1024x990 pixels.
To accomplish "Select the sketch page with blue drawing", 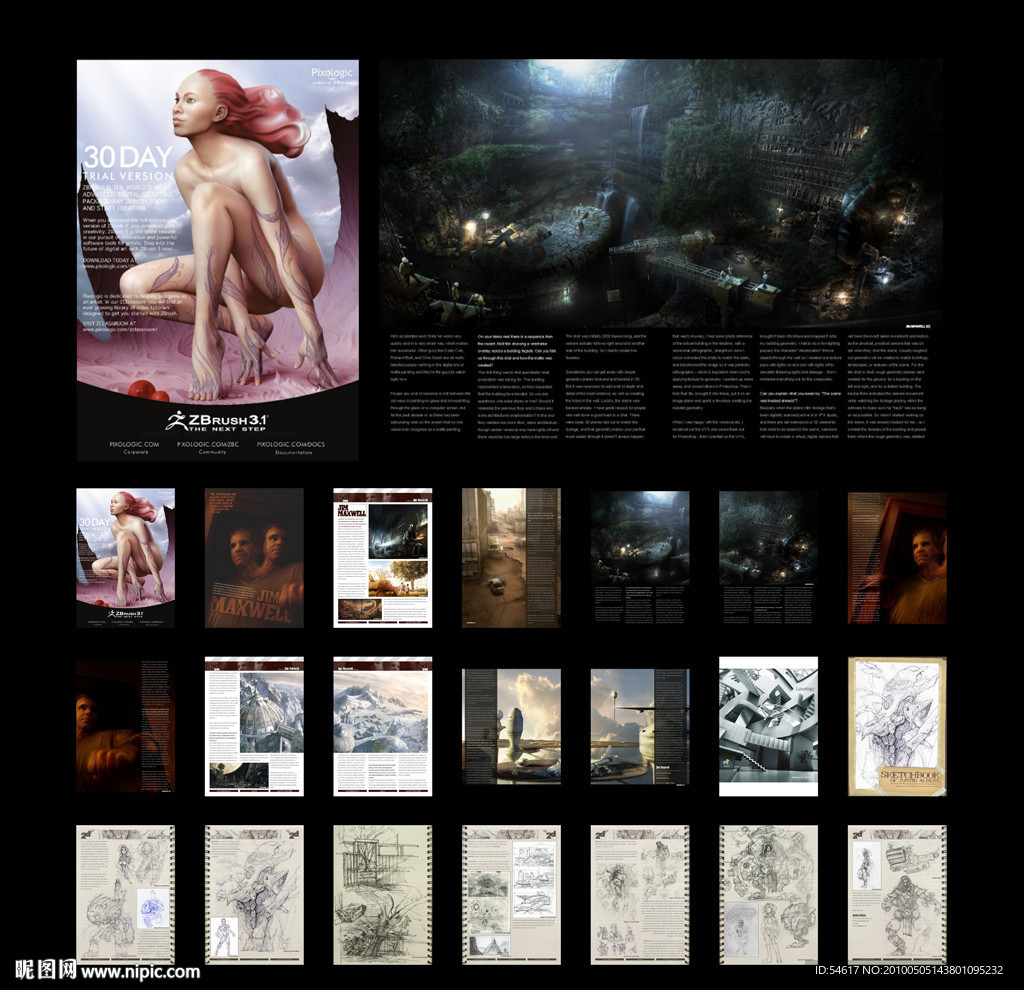I will 125,895.
